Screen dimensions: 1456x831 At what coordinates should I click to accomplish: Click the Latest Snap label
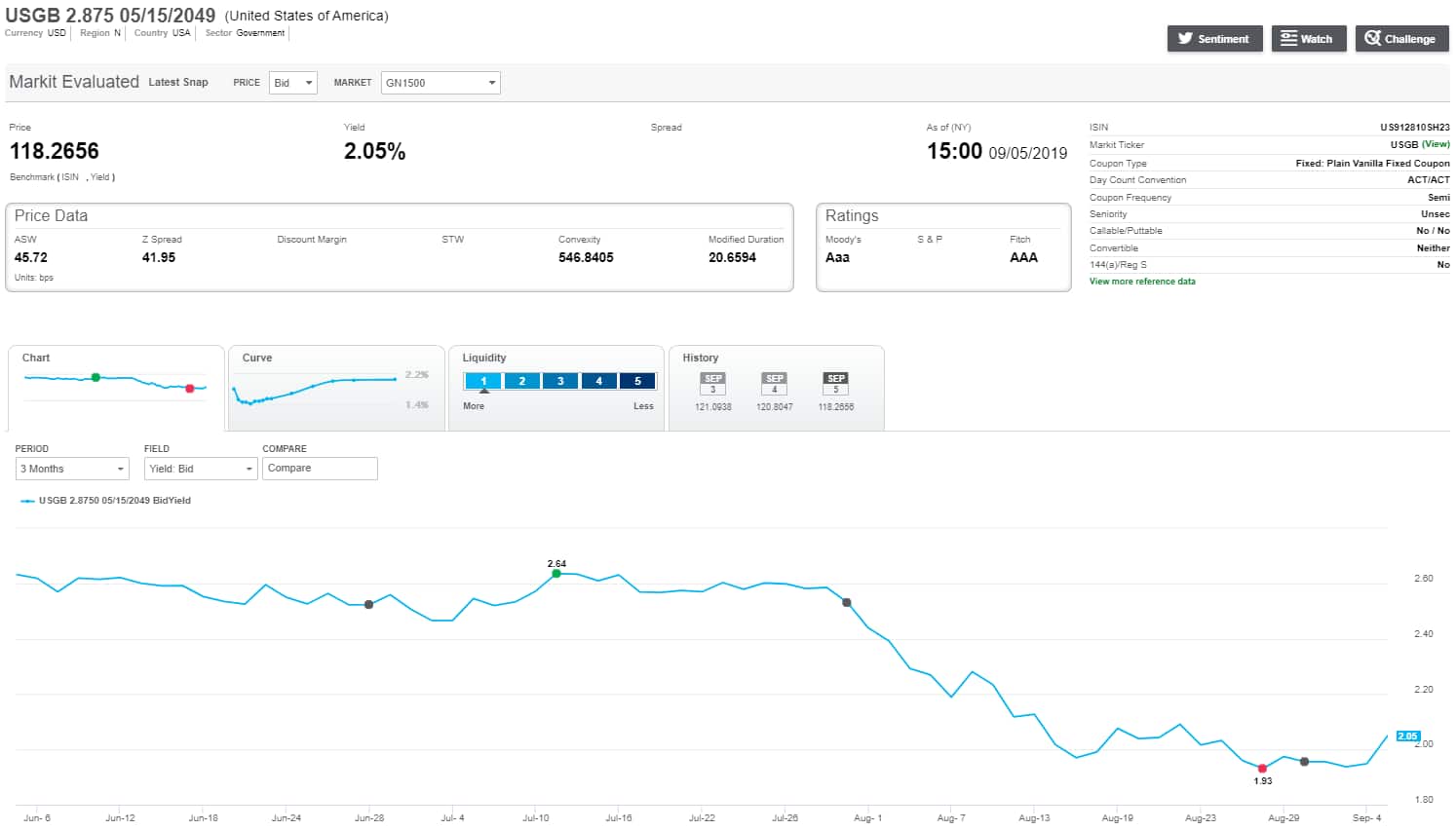pyautogui.click(x=178, y=83)
